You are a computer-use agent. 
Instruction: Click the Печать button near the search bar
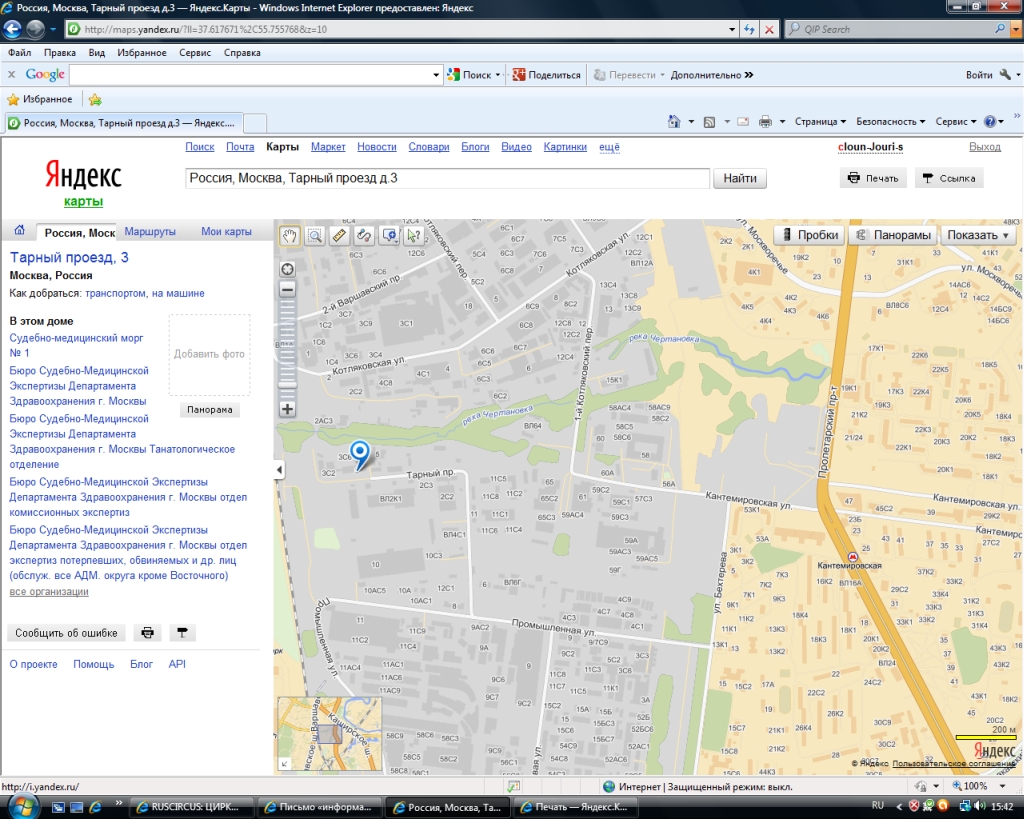coord(873,178)
